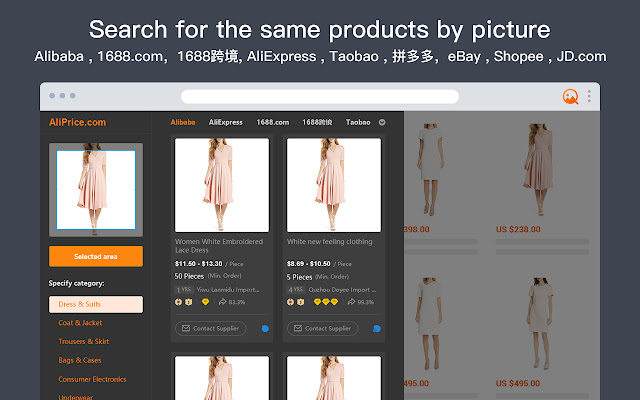Select the Trousers & Skirt category
This screenshot has height=400, width=640.
[x=84, y=342]
